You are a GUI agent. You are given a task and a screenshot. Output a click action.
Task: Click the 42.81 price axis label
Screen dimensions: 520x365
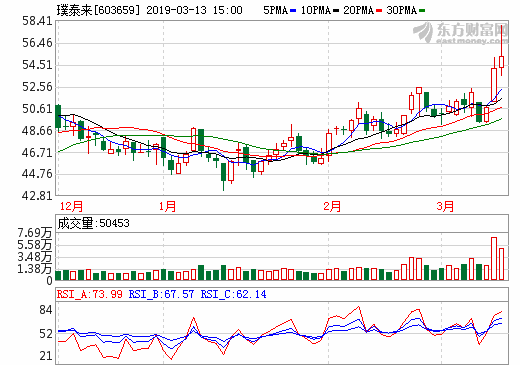click(x=37, y=196)
